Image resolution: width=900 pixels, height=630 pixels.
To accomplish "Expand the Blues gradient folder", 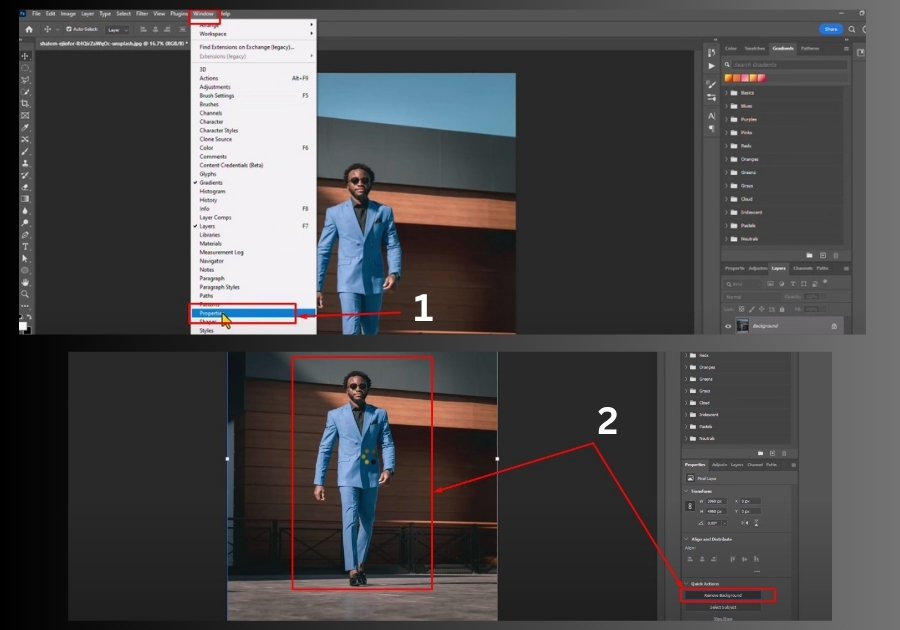I will coord(726,106).
